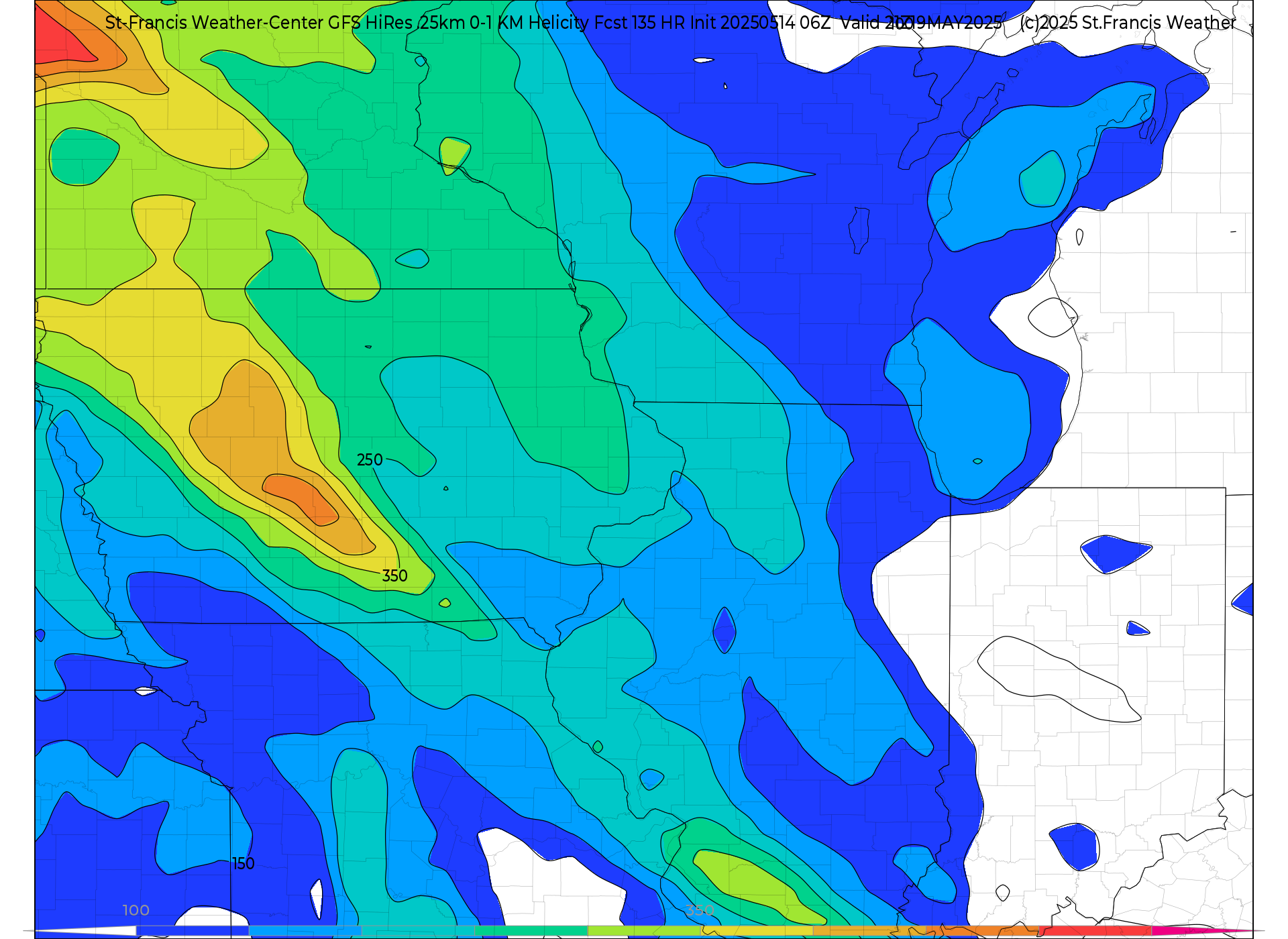Click the dark blue segment of the colorbar
Image resolution: width=1288 pixels, height=939 pixels.
tap(193, 931)
